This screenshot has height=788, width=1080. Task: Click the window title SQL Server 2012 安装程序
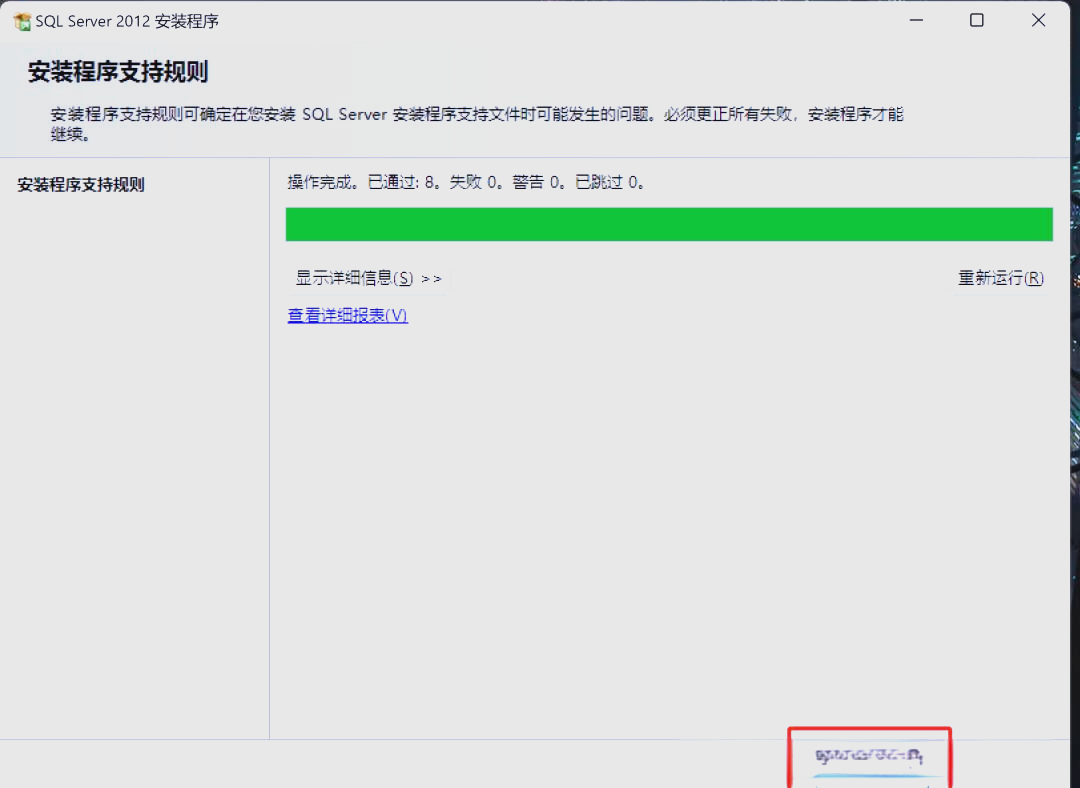tap(127, 21)
